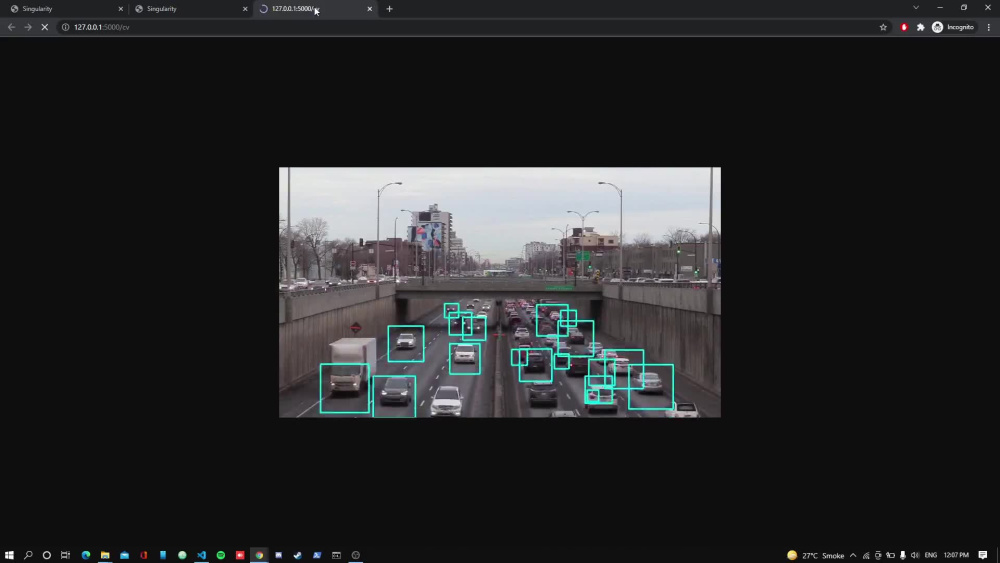Show hidden system tray icons

853,555
